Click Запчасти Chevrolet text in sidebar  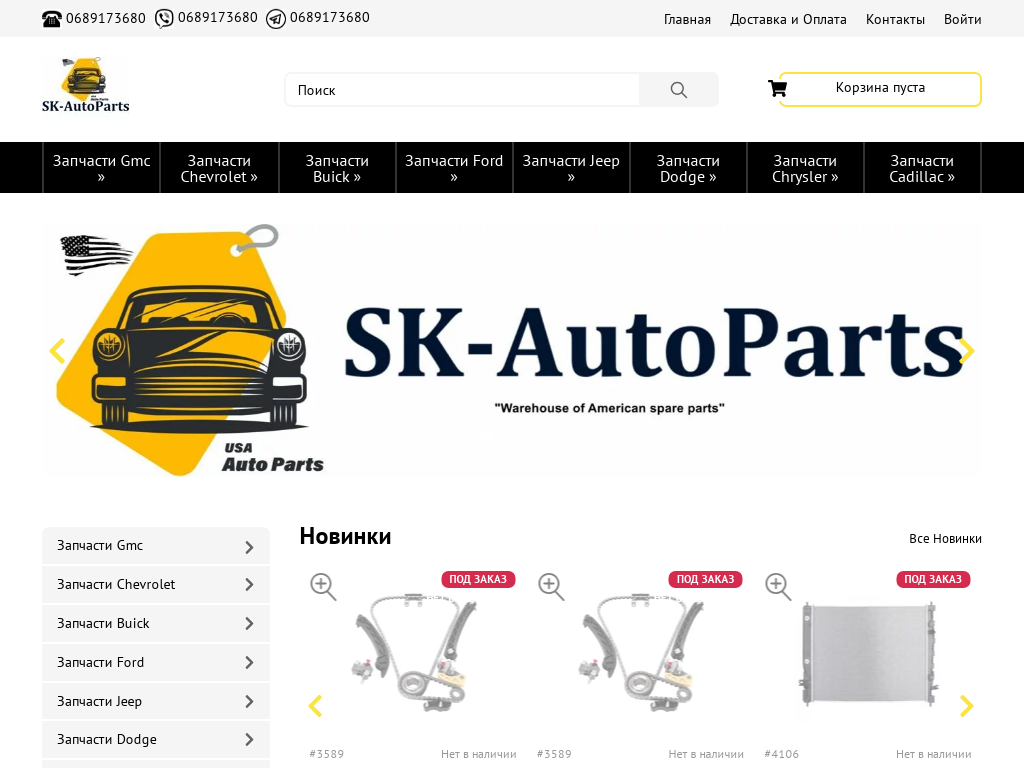click(116, 584)
